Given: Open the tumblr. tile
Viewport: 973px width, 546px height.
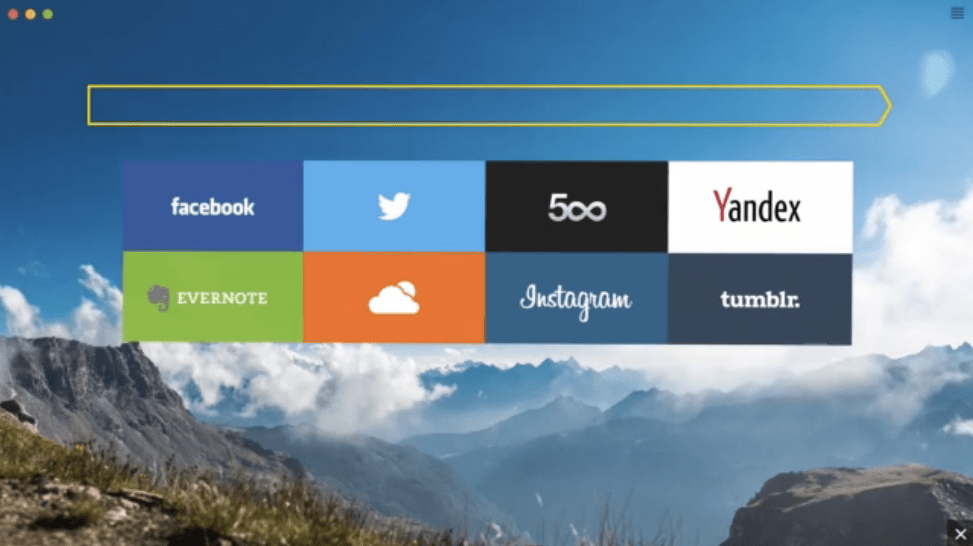Looking at the screenshot, I should 760,299.
